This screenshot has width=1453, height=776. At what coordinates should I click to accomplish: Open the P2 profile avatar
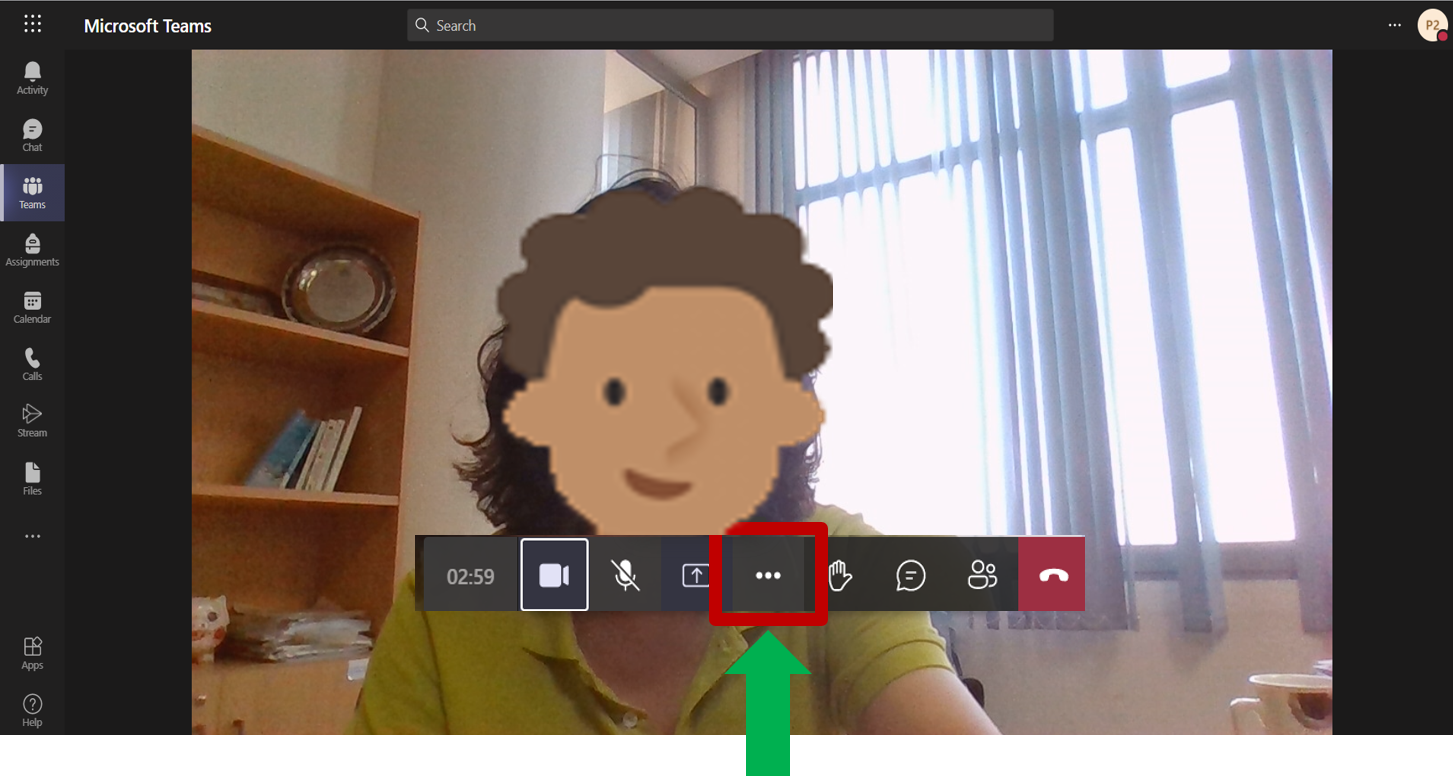[x=1431, y=26]
